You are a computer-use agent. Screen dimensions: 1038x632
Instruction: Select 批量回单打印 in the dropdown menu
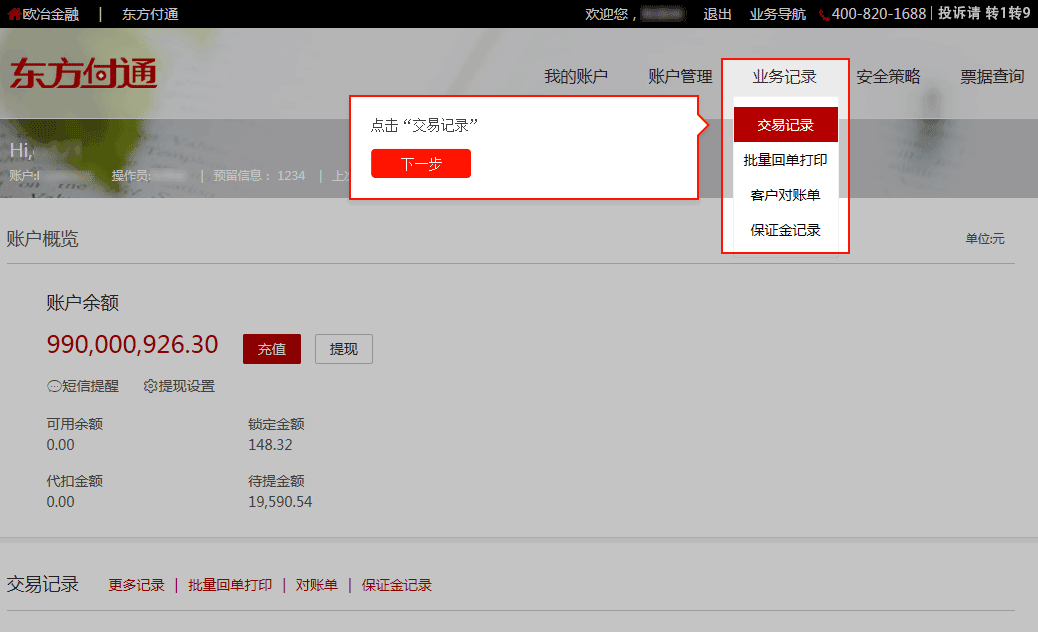click(x=786, y=160)
